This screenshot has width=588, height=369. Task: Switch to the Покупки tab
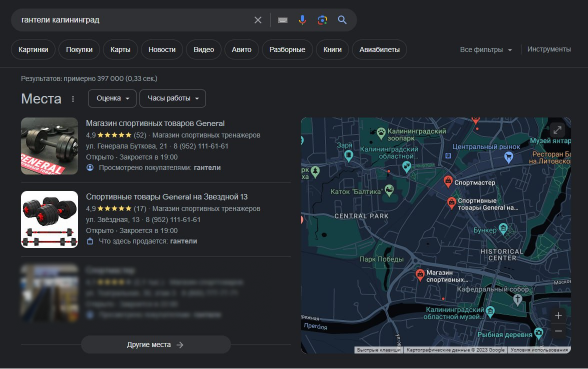click(79, 50)
